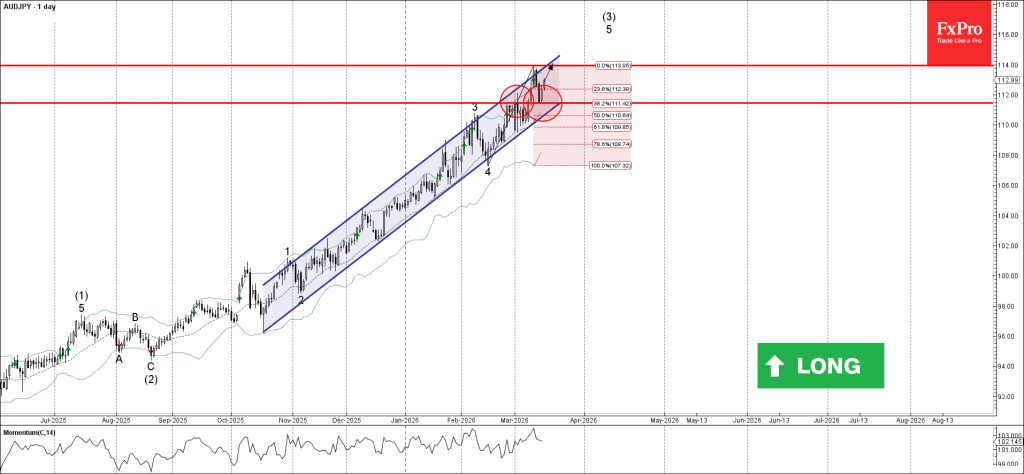The image size is (1024, 474).
Task: Click the 102.00 price axis label
Action: pos(1008,246)
